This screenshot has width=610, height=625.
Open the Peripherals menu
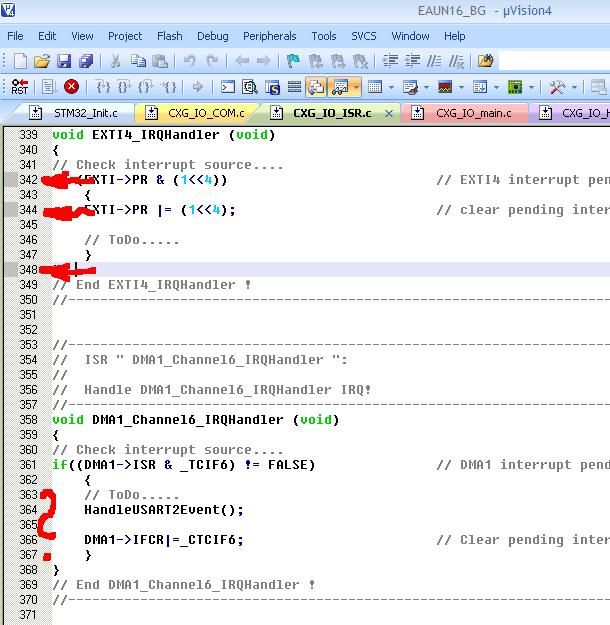[270, 36]
